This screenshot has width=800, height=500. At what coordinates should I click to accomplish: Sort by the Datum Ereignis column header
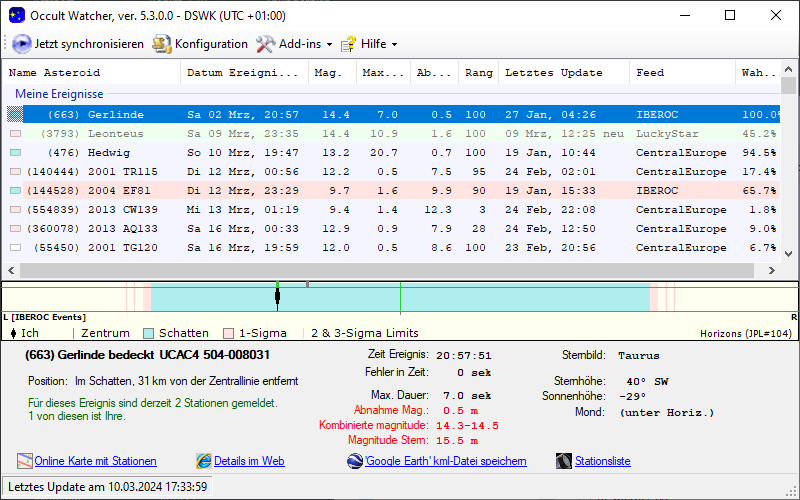(x=242, y=73)
